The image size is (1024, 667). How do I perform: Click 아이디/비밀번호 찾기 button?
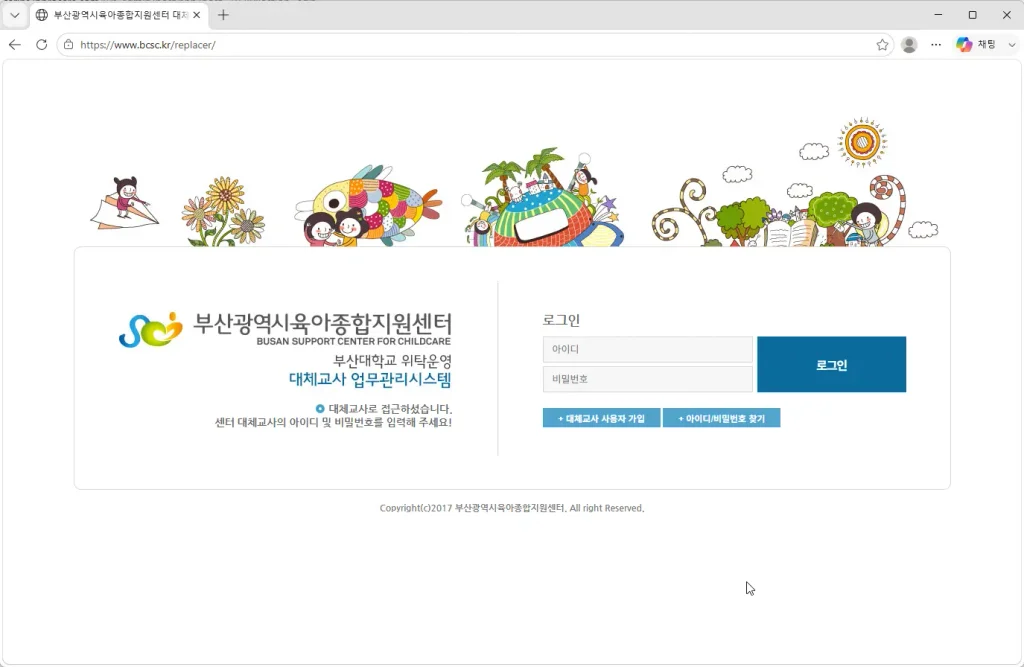click(x=722, y=418)
